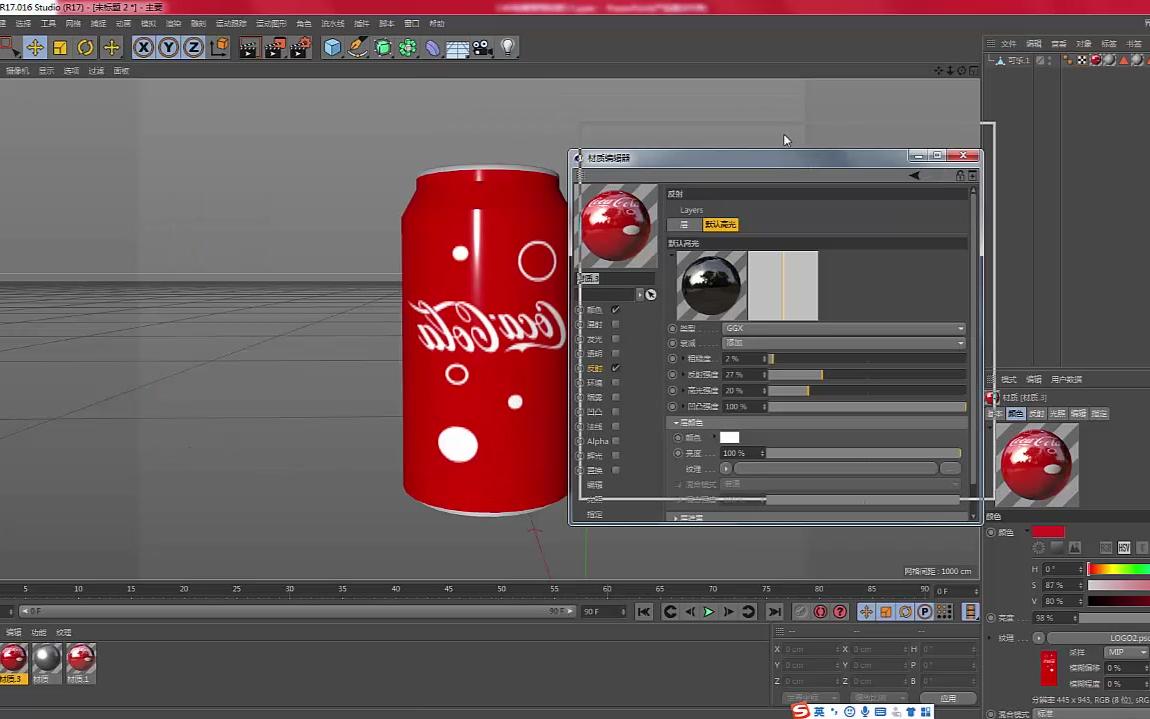Click the spline Pen tool icon

[358, 48]
